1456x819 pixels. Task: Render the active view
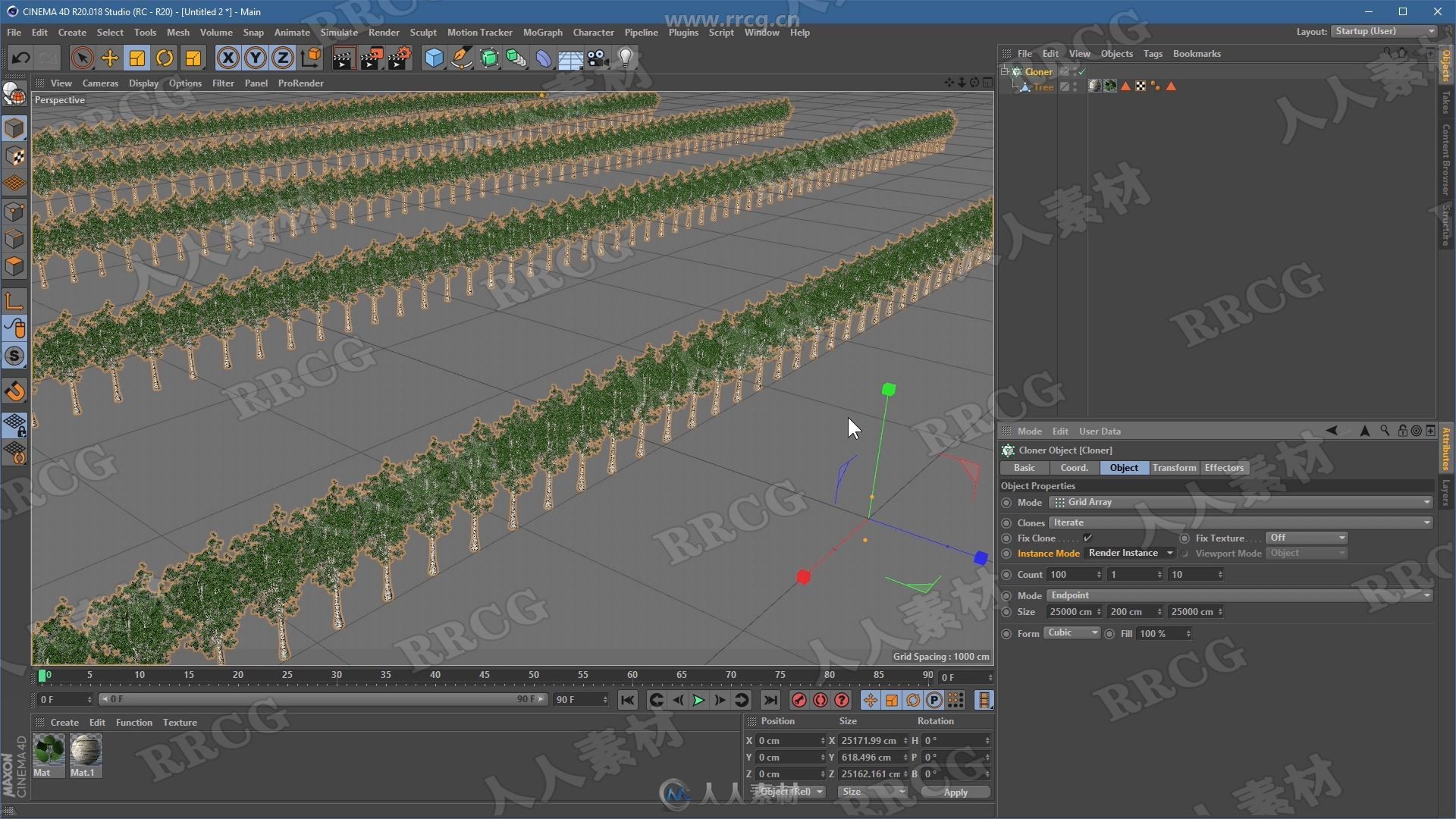tap(343, 58)
